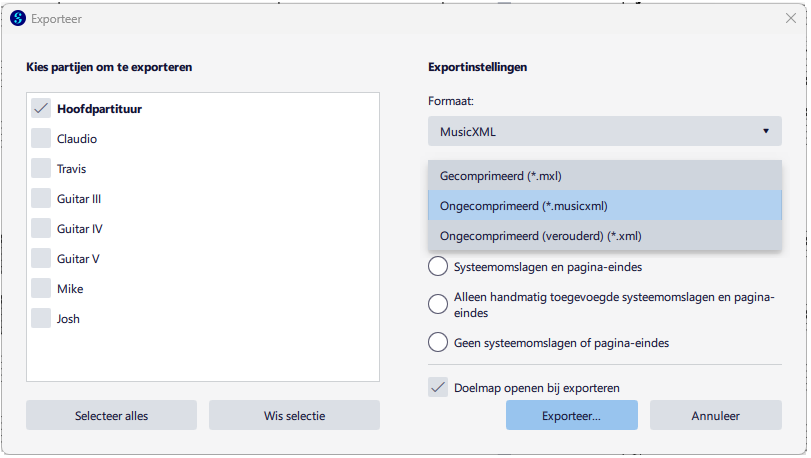Choose Alleen handmatig toegevoegde systeemomslagen option
This screenshot has width=811, height=458.
click(x=438, y=304)
